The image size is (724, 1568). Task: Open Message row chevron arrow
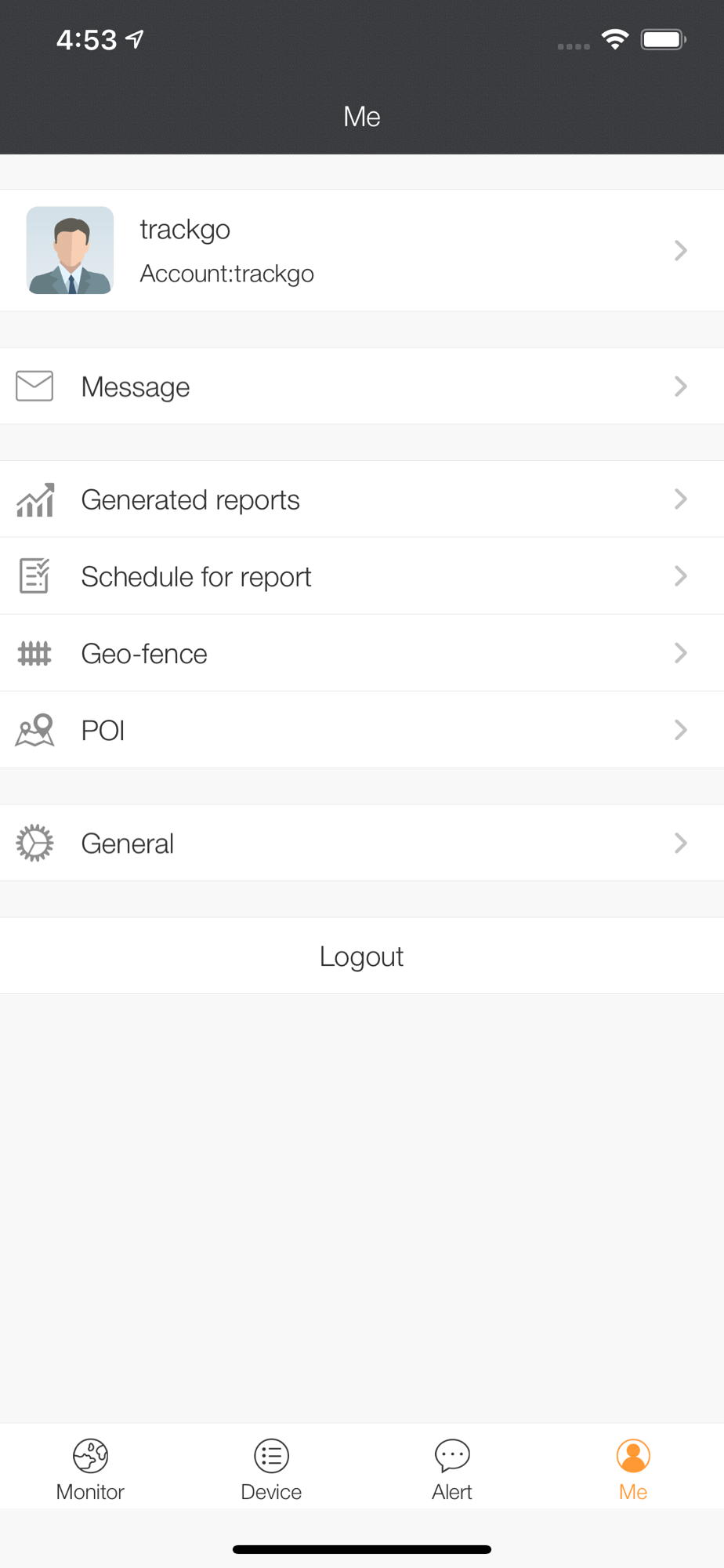[680, 386]
